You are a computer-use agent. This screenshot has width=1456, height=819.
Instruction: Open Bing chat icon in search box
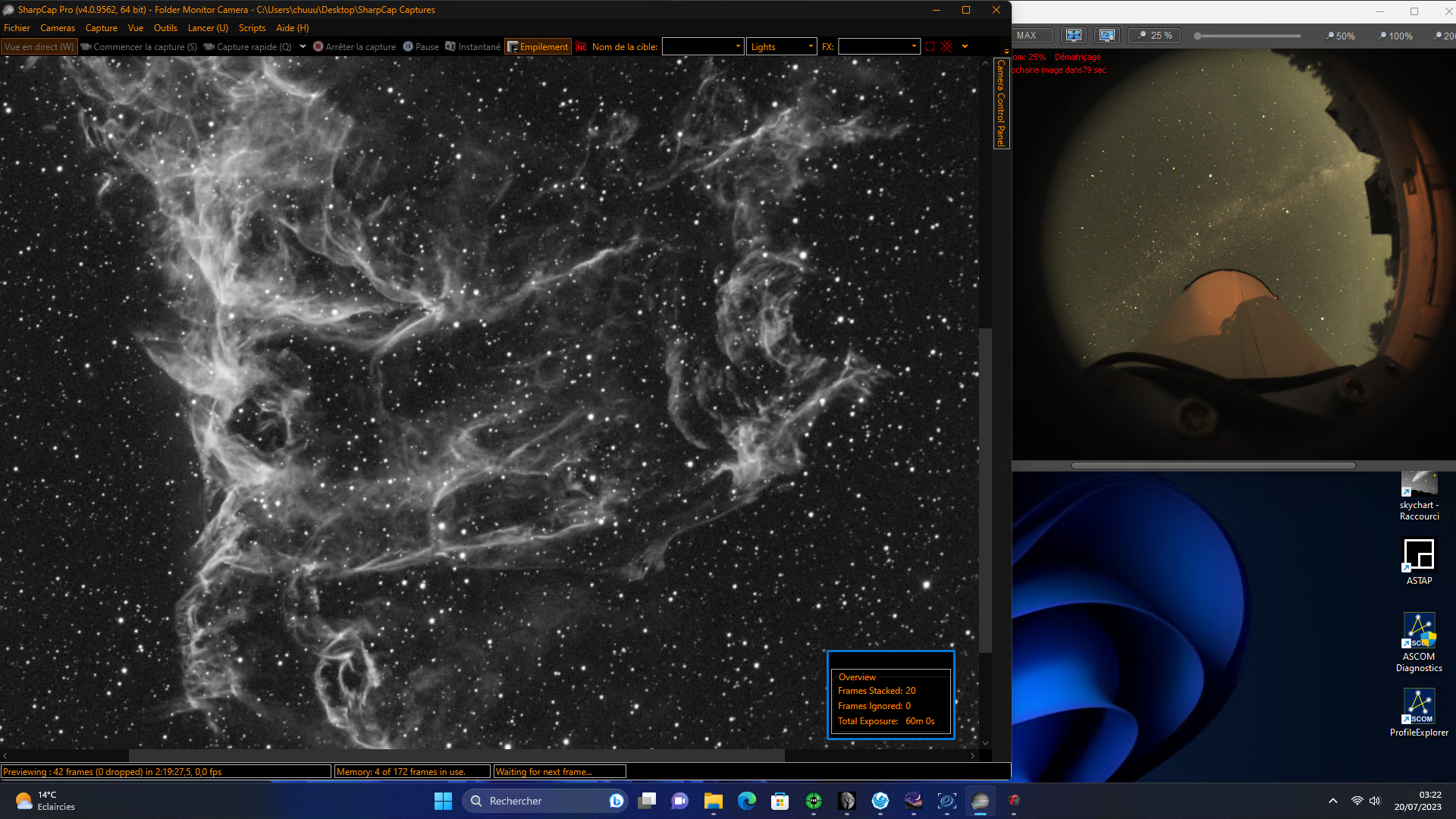tap(617, 801)
